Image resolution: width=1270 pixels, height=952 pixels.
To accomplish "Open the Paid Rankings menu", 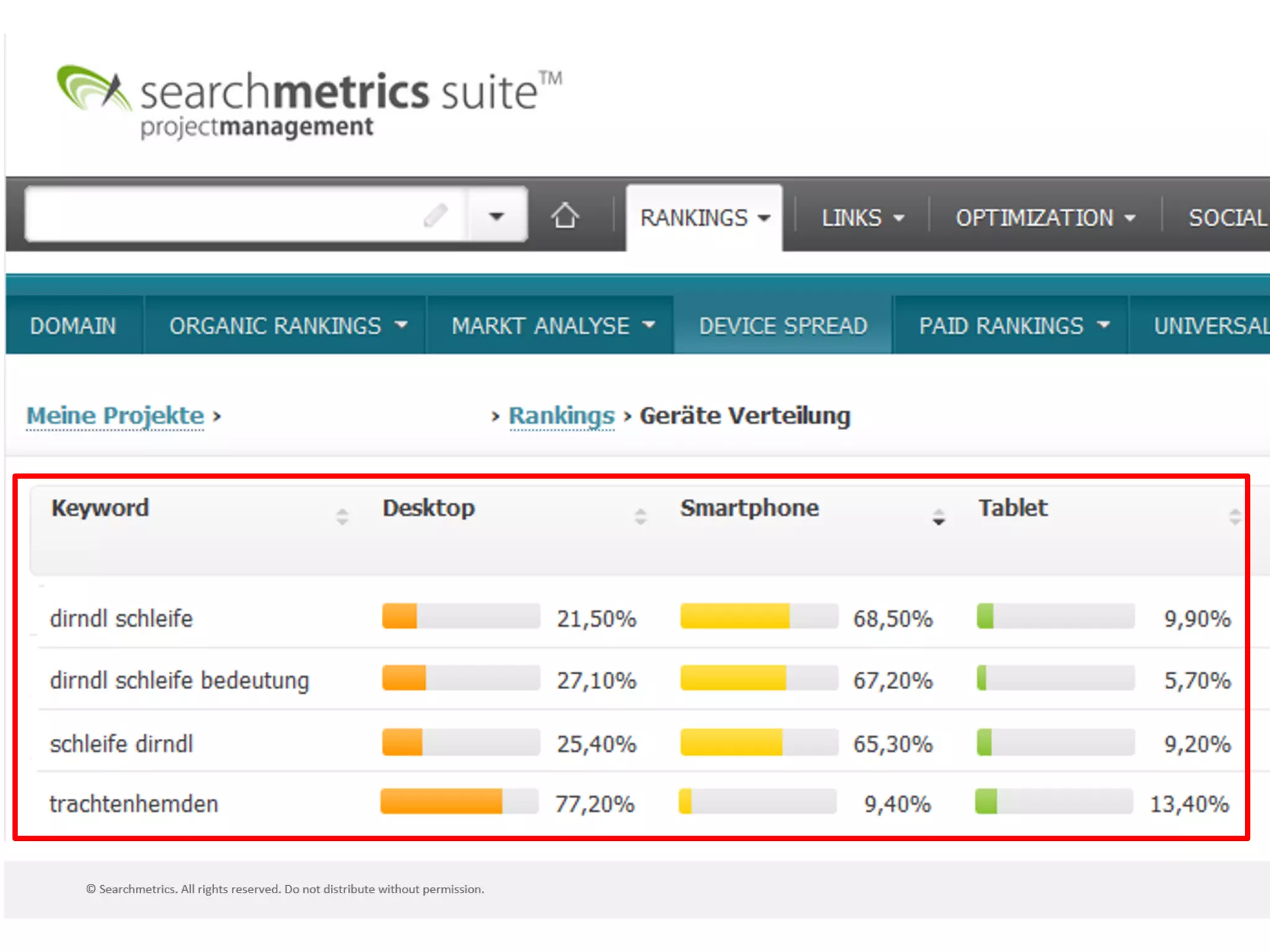I will (x=1013, y=326).
